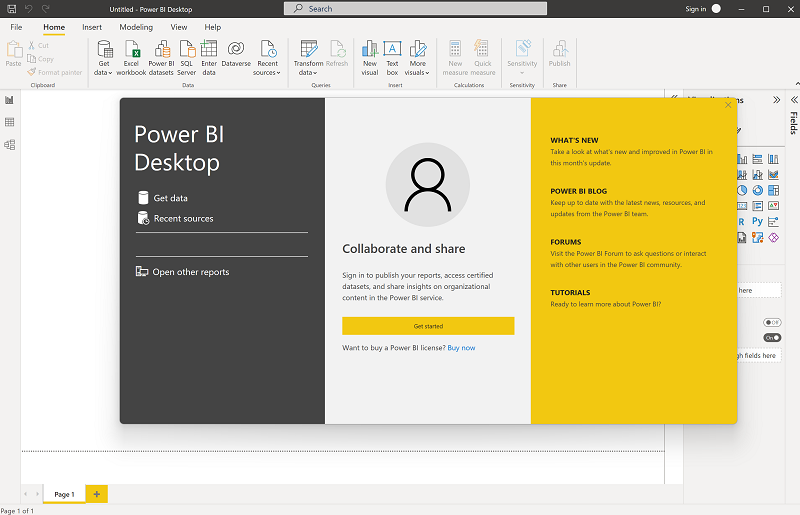
Task: Click Copy in the Clipboard group
Action: pyautogui.click(x=40, y=59)
